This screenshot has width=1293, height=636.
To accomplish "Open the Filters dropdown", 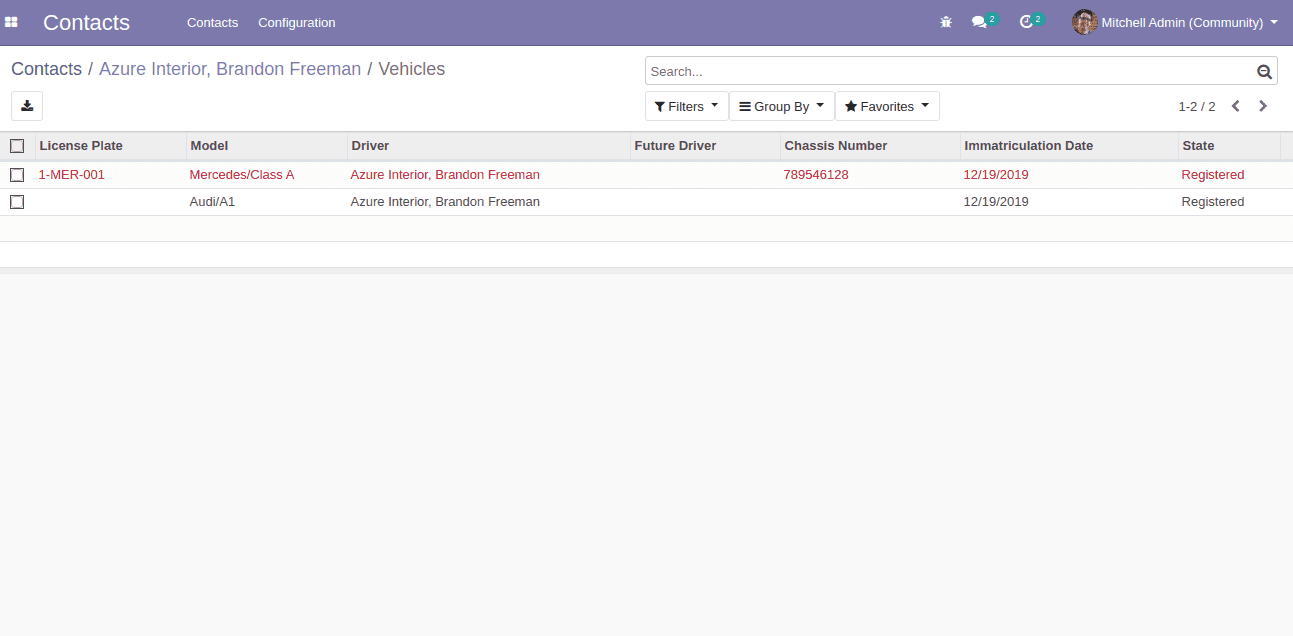I will [686, 106].
